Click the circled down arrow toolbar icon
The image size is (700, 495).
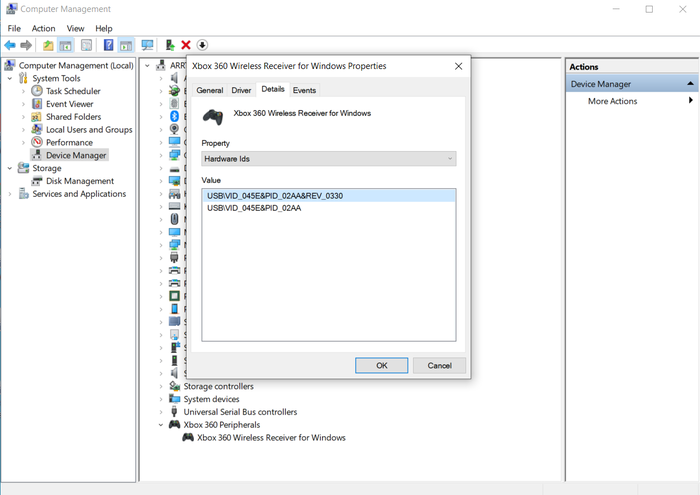click(x=202, y=45)
